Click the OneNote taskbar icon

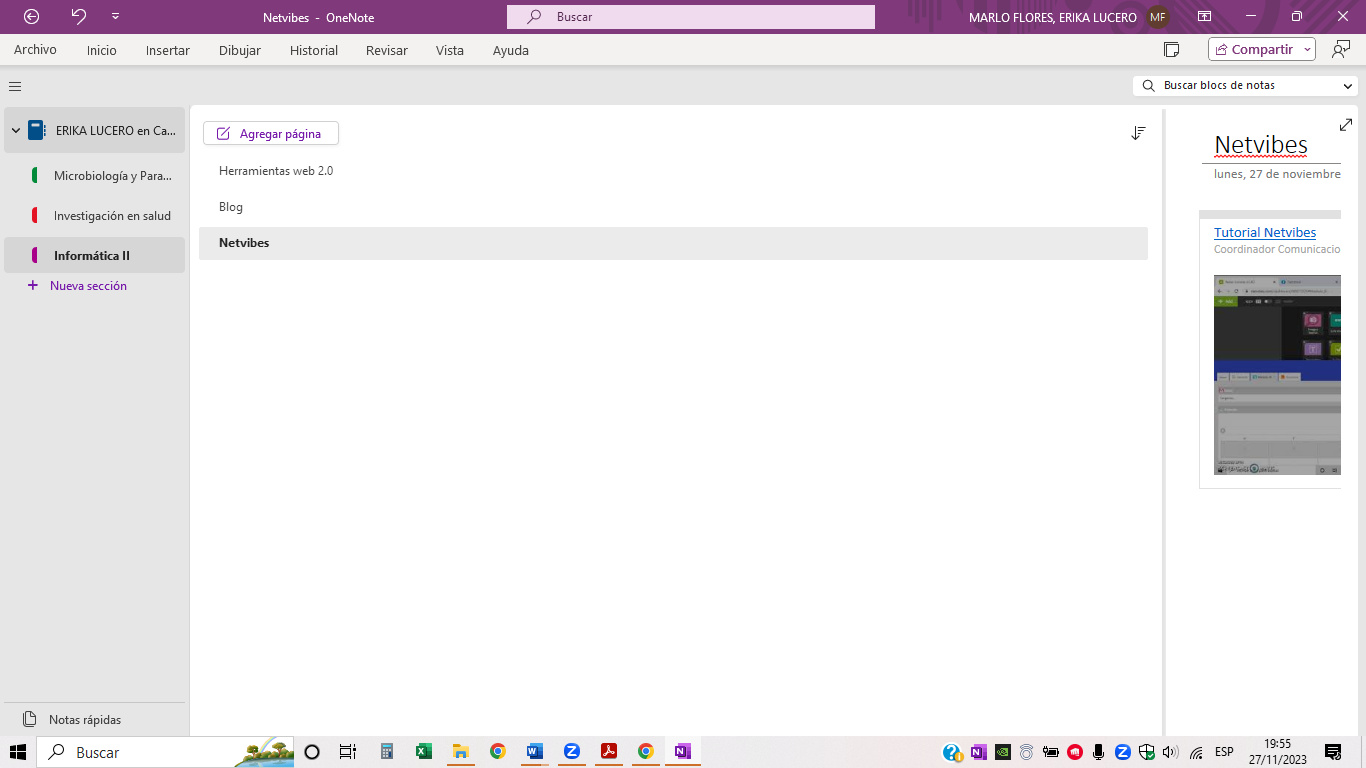[682, 752]
